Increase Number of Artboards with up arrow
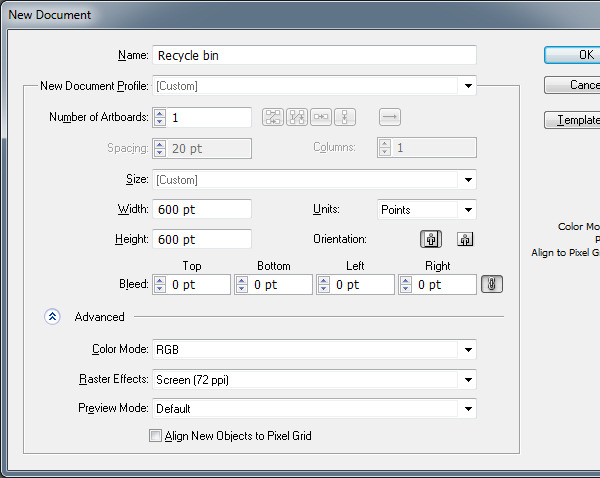Viewport: 600px width, 478px height. [x=160, y=113]
